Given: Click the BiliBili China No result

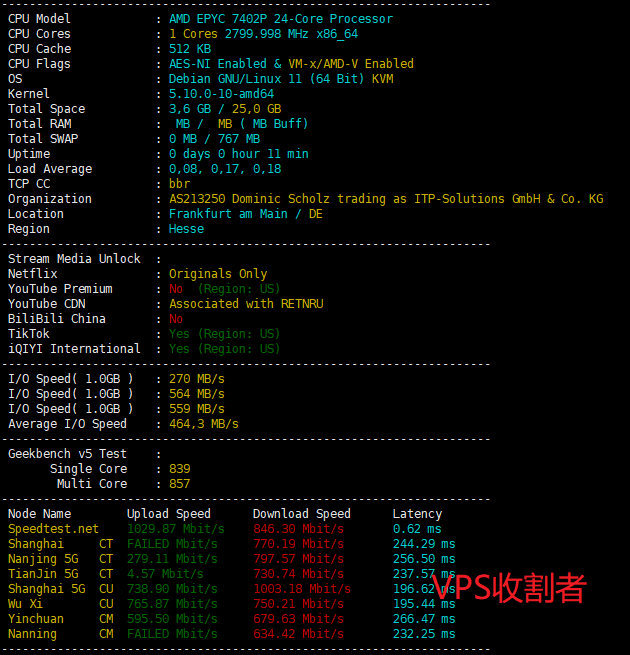Looking at the screenshot, I should [x=176, y=319].
